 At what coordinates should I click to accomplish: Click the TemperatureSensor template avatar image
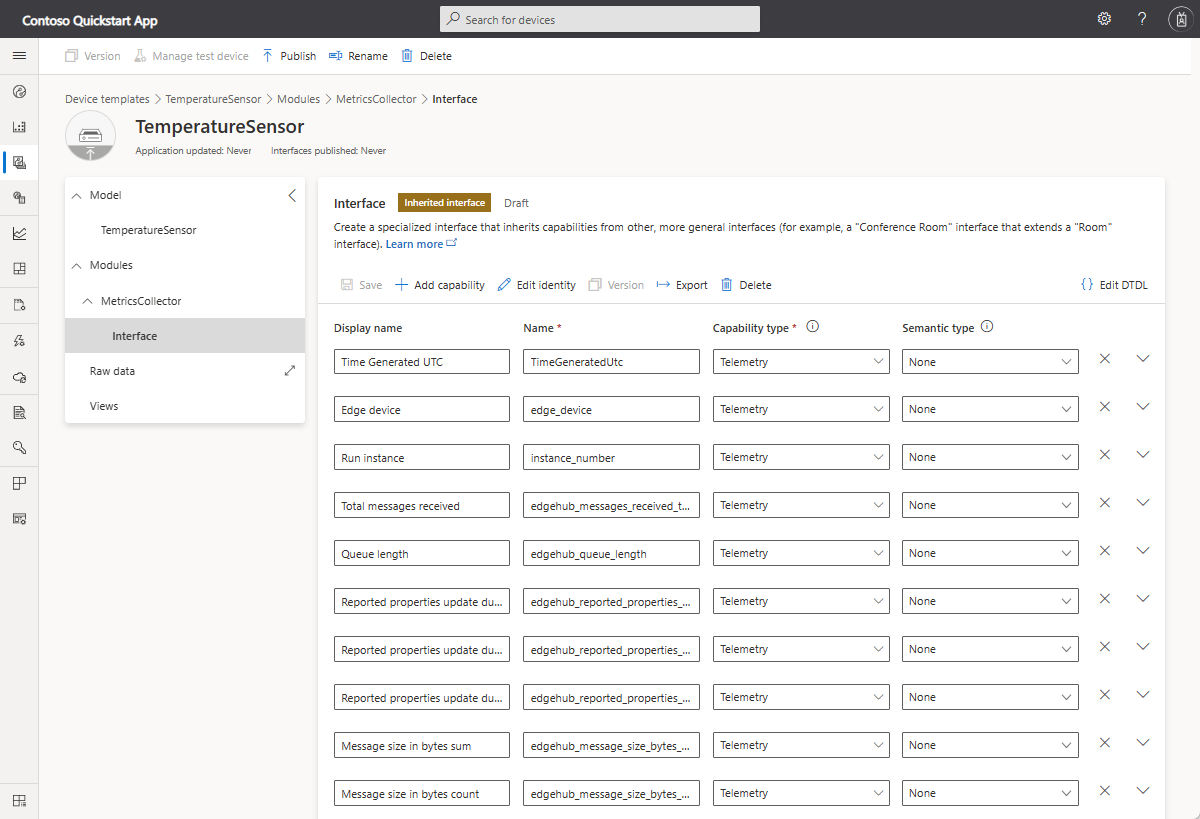click(91, 136)
